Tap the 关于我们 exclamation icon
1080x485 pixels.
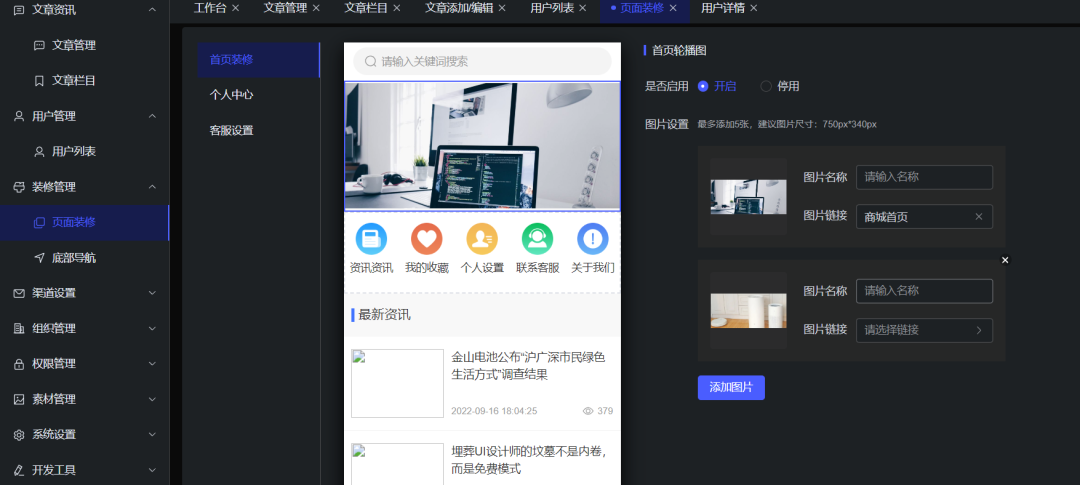(x=592, y=239)
